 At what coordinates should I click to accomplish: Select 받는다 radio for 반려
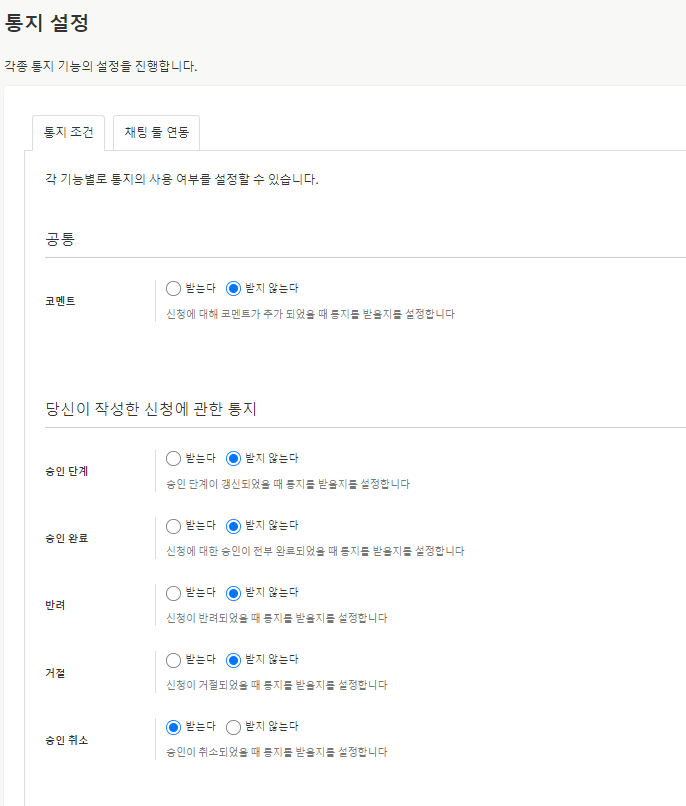[174, 592]
